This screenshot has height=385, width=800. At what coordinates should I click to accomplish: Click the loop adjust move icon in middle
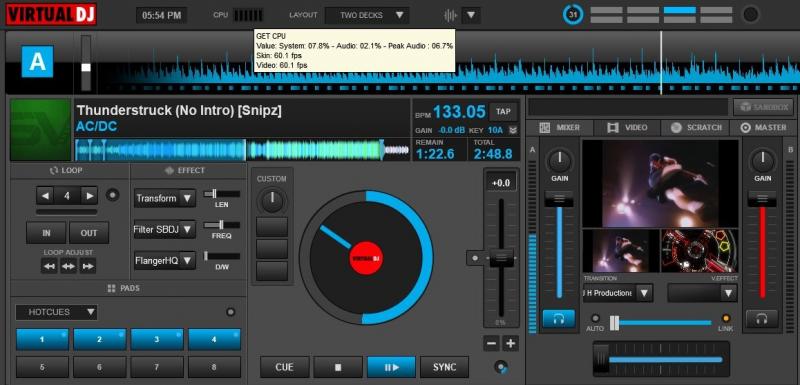pyautogui.click(x=68, y=266)
